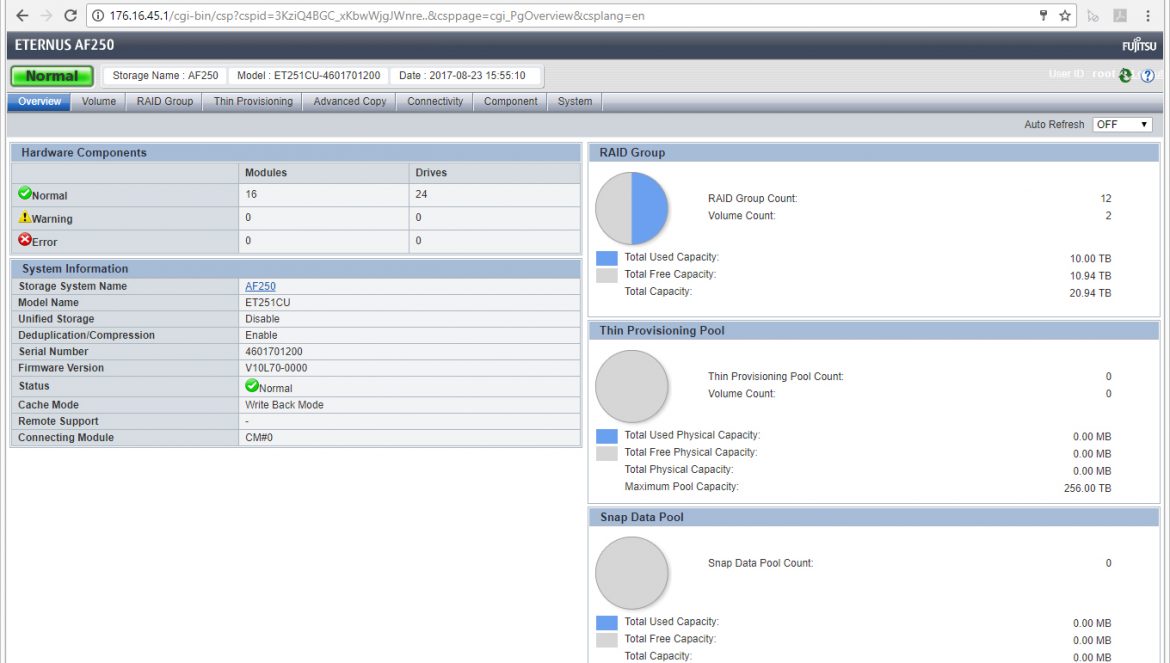Go to the Thin Provisioning tab
Viewport: 1170px width, 663px height.
[253, 101]
